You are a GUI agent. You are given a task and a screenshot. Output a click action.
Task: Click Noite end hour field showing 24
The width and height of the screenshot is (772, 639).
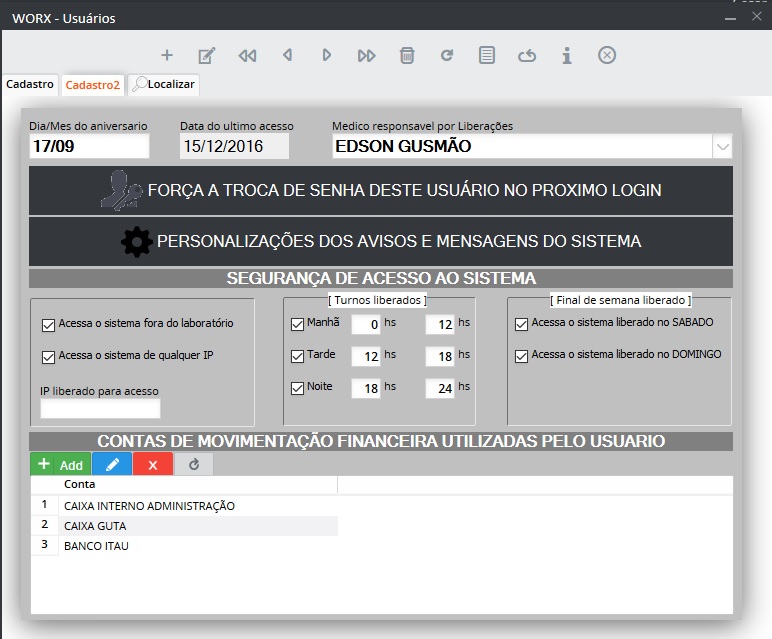point(440,388)
